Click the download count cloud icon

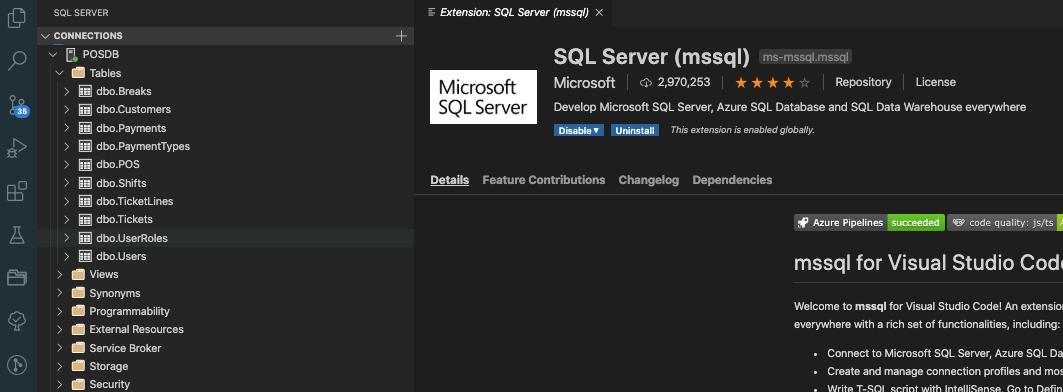645,83
